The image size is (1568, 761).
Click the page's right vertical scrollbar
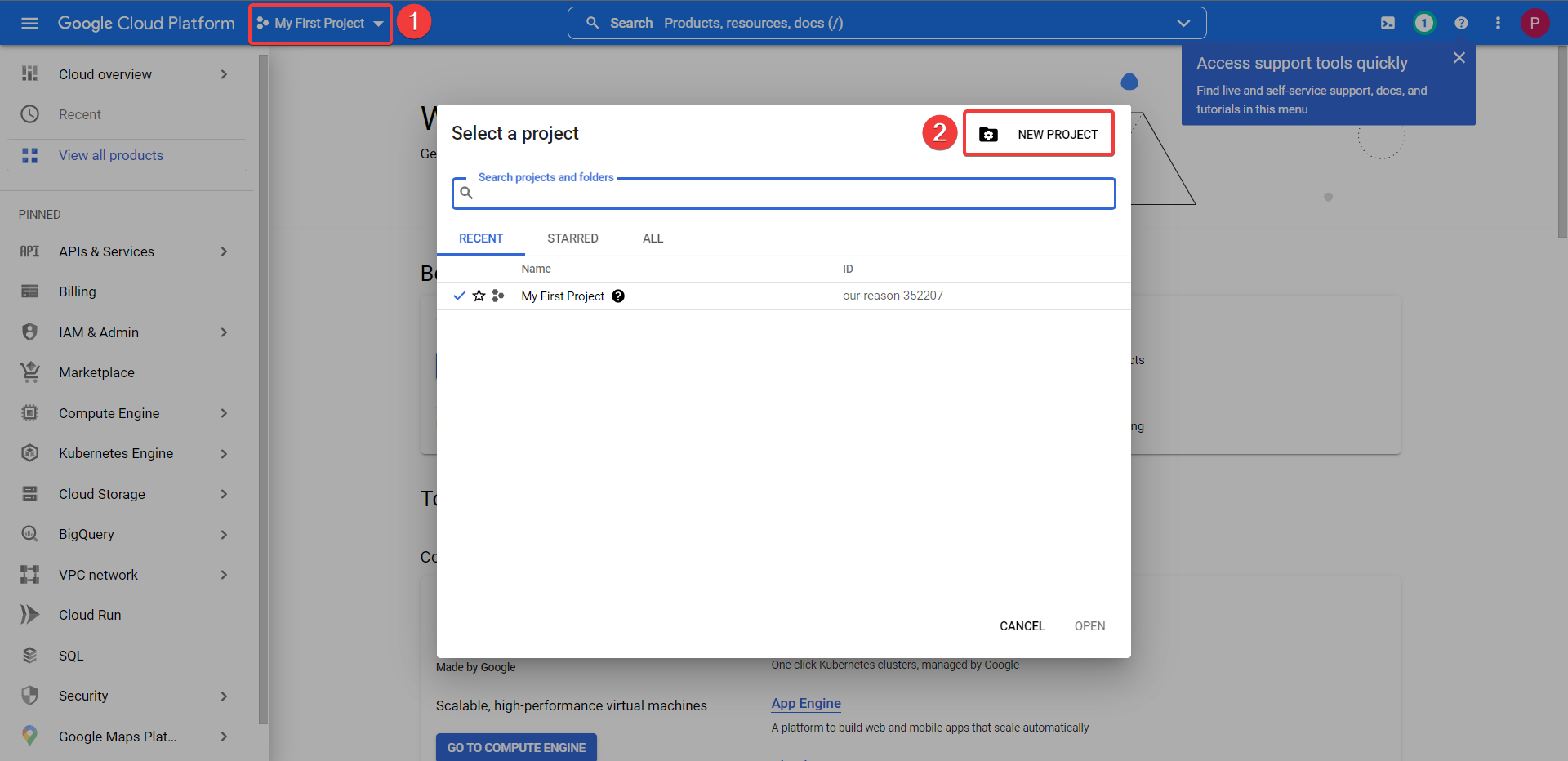(x=1562, y=141)
